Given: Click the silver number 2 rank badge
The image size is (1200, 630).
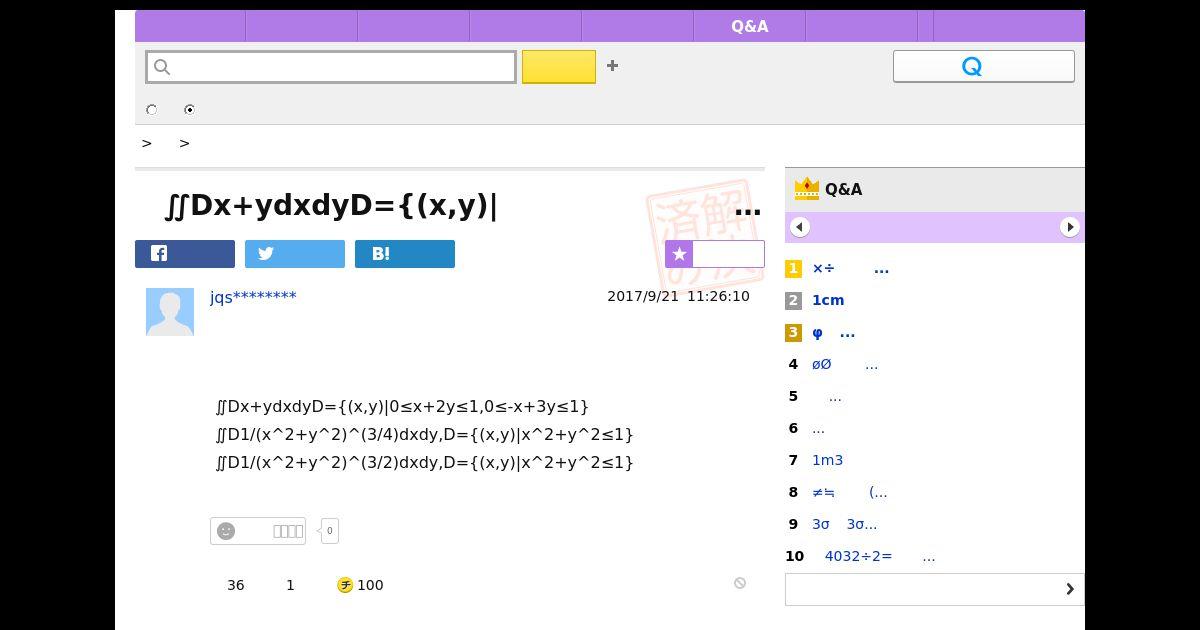Looking at the screenshot, I should pyautogui.click(x=793, y=300).
